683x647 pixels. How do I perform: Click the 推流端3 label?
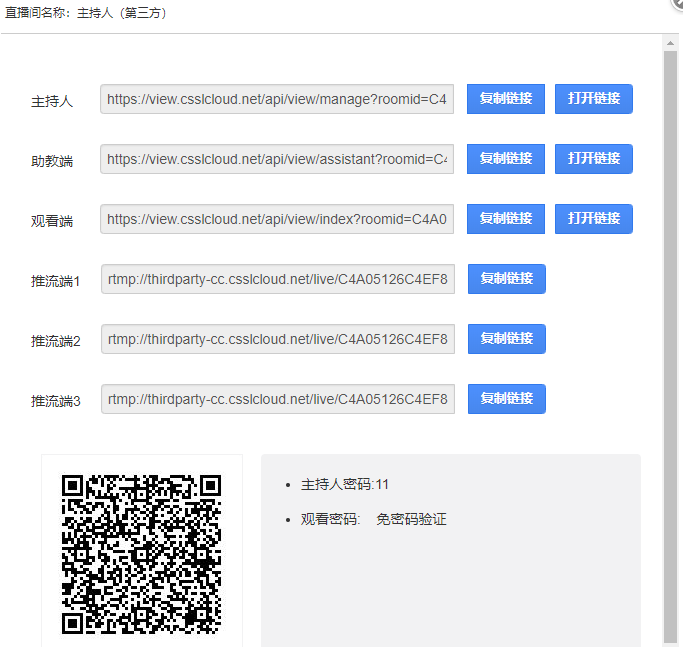(x=55, y=401)
